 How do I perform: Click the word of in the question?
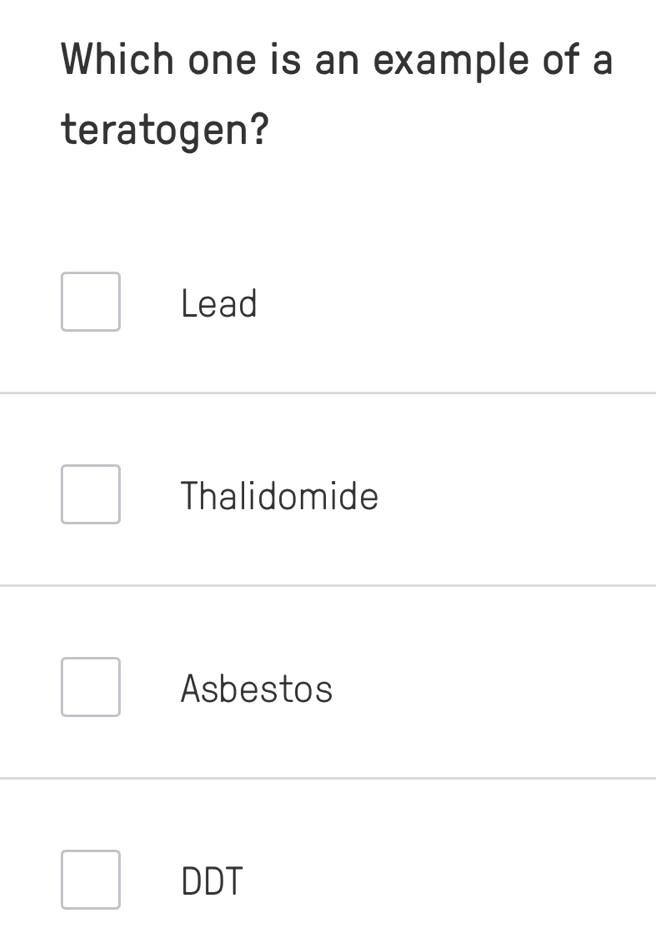pos(561,60)
